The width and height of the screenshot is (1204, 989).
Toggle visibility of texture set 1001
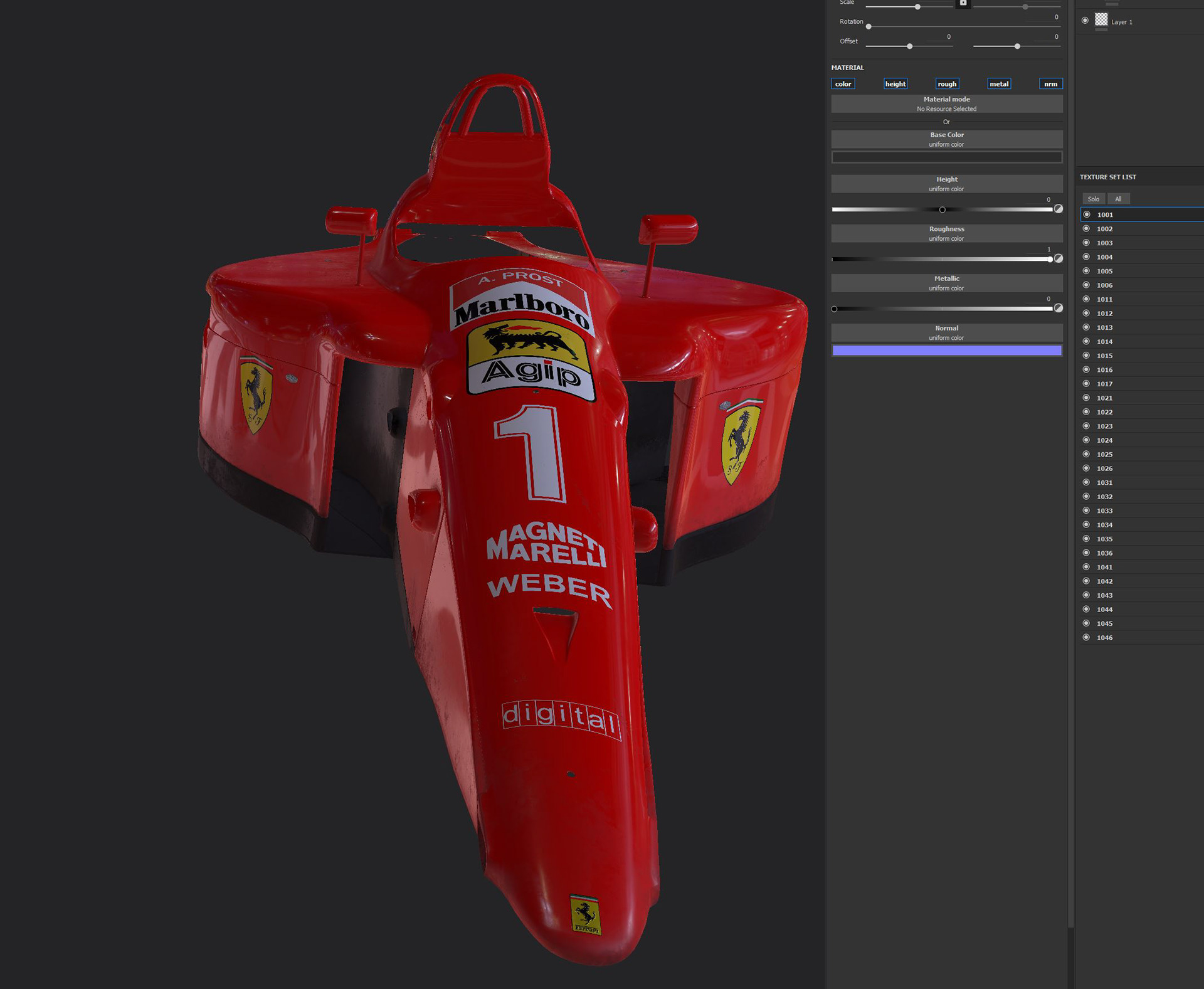[1087, 214]
